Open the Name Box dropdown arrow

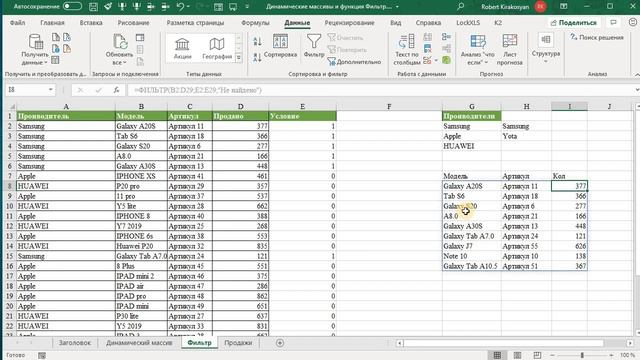[51, 90]
